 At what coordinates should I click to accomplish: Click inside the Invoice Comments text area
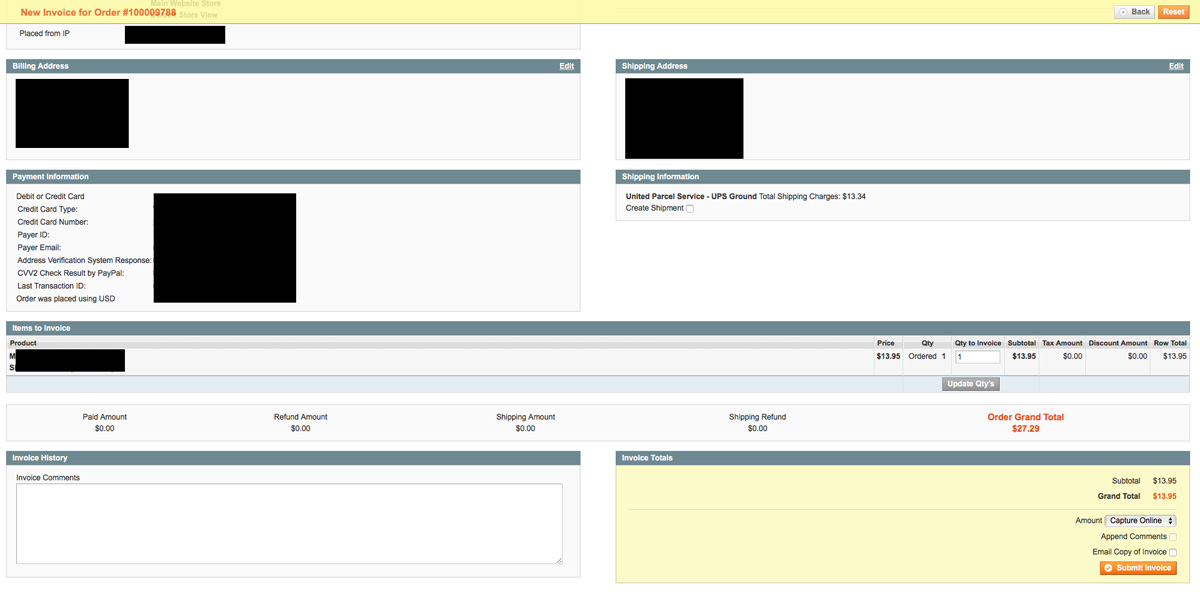pos(290,520)
